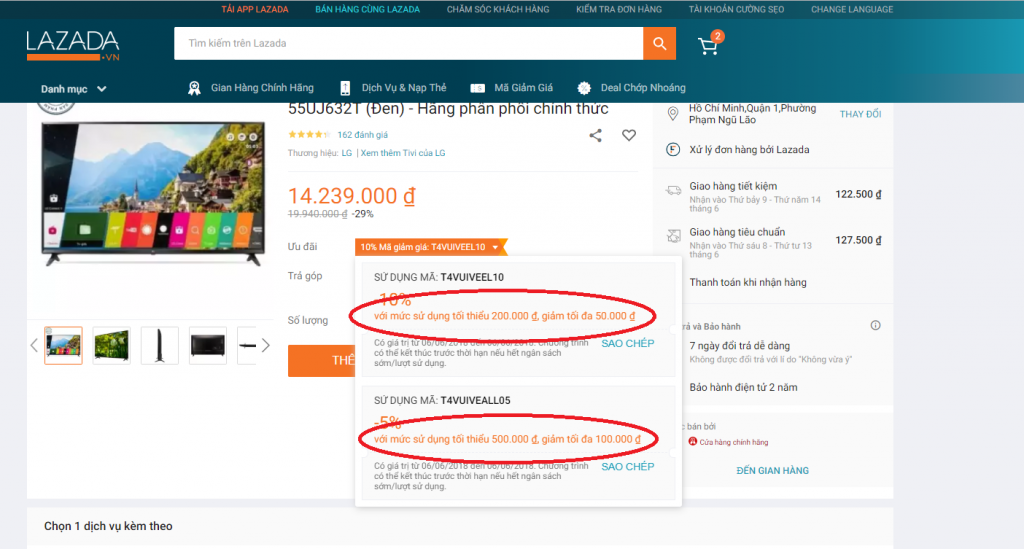Open Kiểm Tra Đơn Hàng menu
Viewport: 1024px width, 549px height.
(x=618, y=9)
